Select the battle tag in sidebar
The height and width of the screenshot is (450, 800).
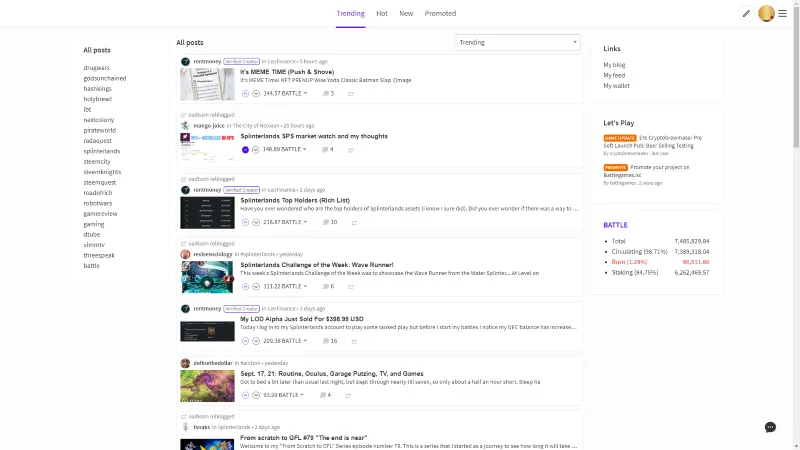pyautogui.click(x=92, y=266)
